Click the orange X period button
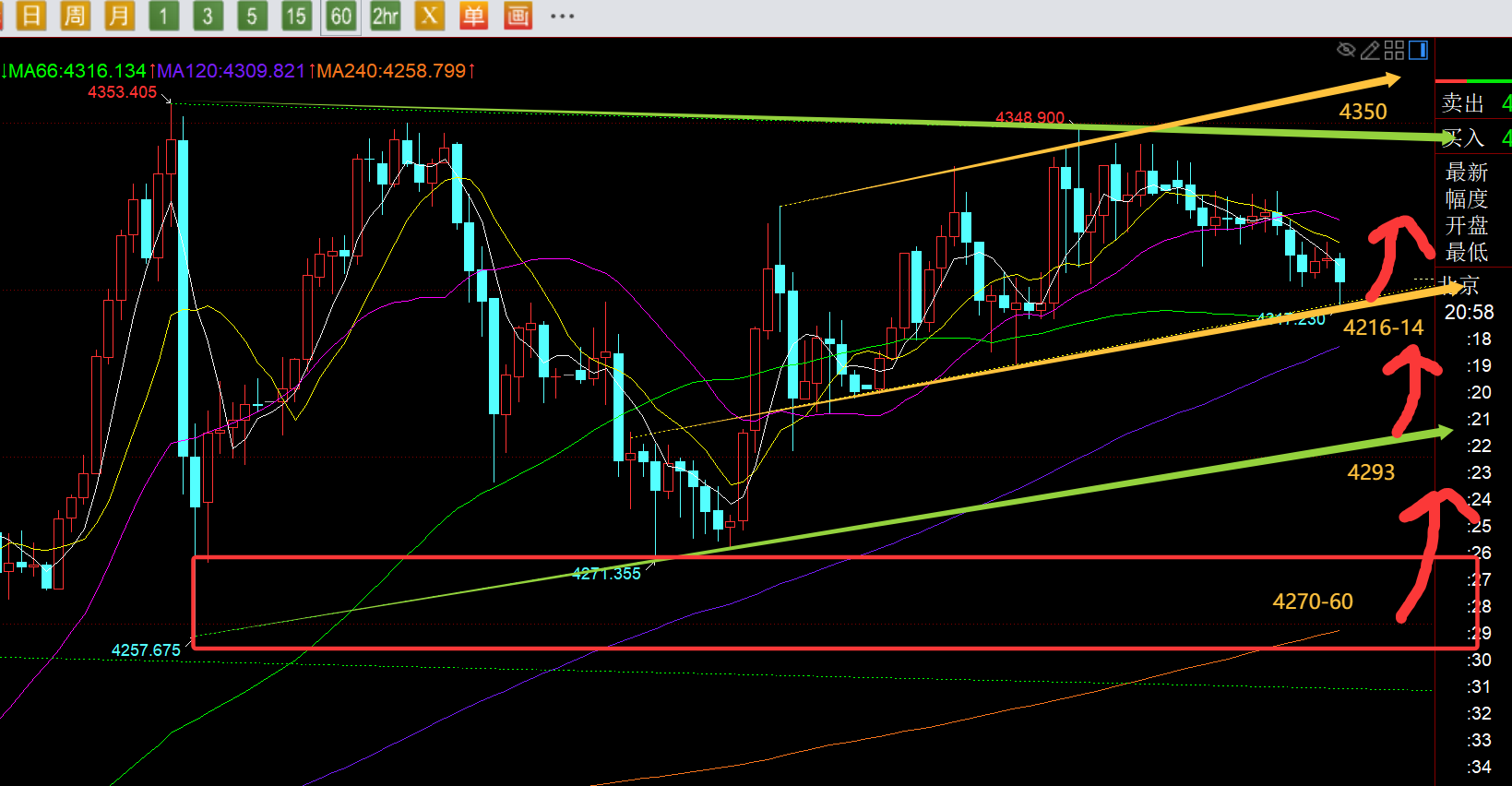Viewport: 1512px width, 786px height. pos(429,16)
